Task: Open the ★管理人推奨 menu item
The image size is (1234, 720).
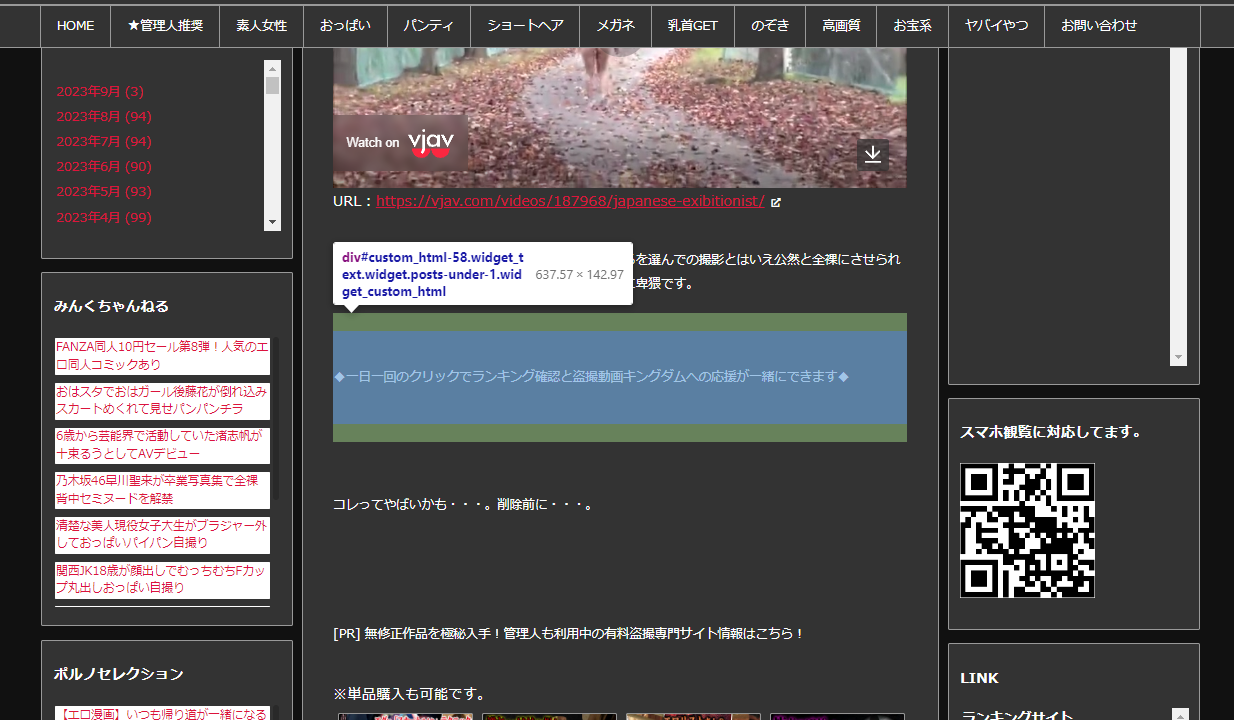Action: 165,26
